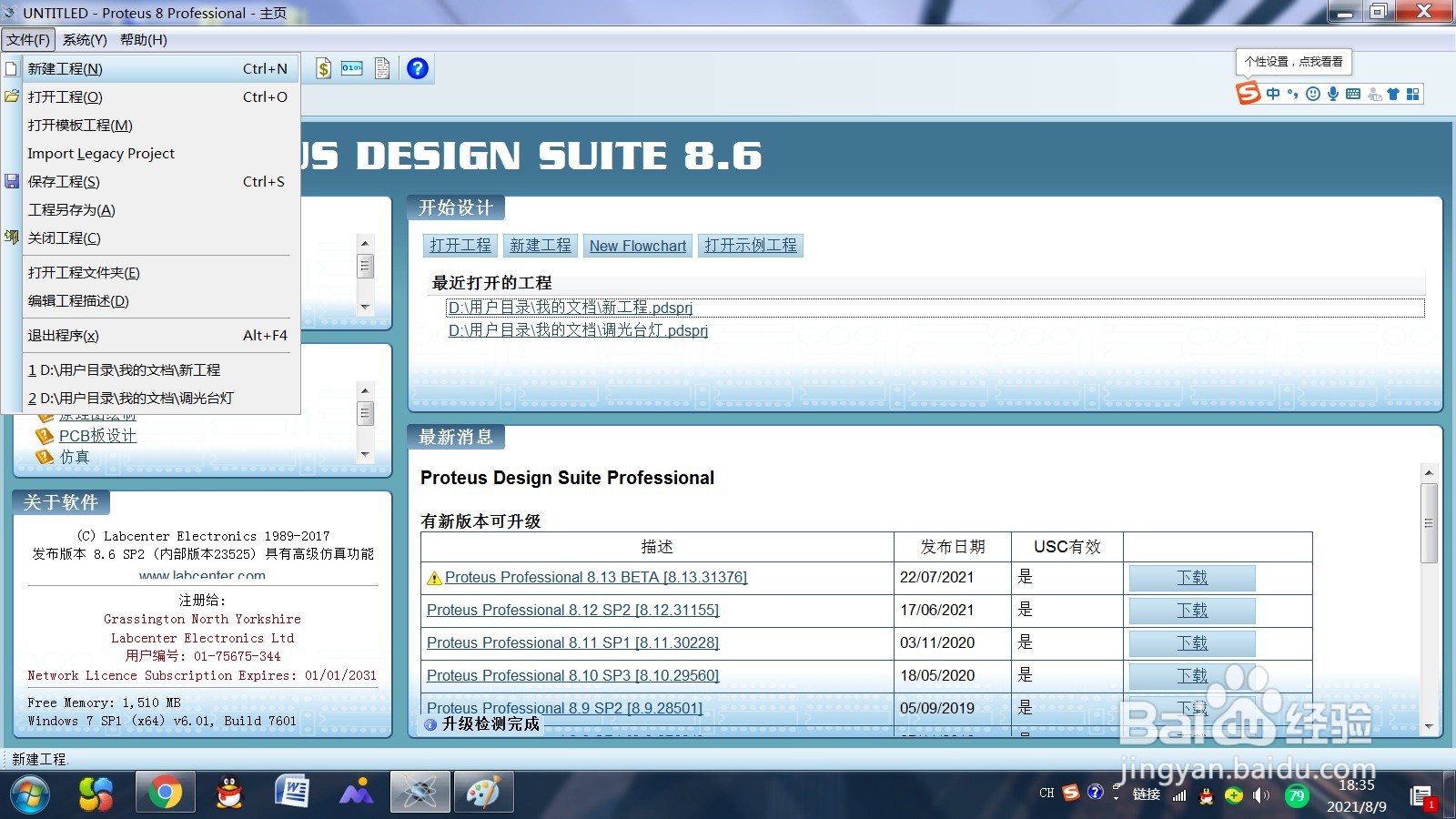Screen dimensions: 1456x819
Task: Click the blue Help question-mark icon
Action: click(418, 68)
